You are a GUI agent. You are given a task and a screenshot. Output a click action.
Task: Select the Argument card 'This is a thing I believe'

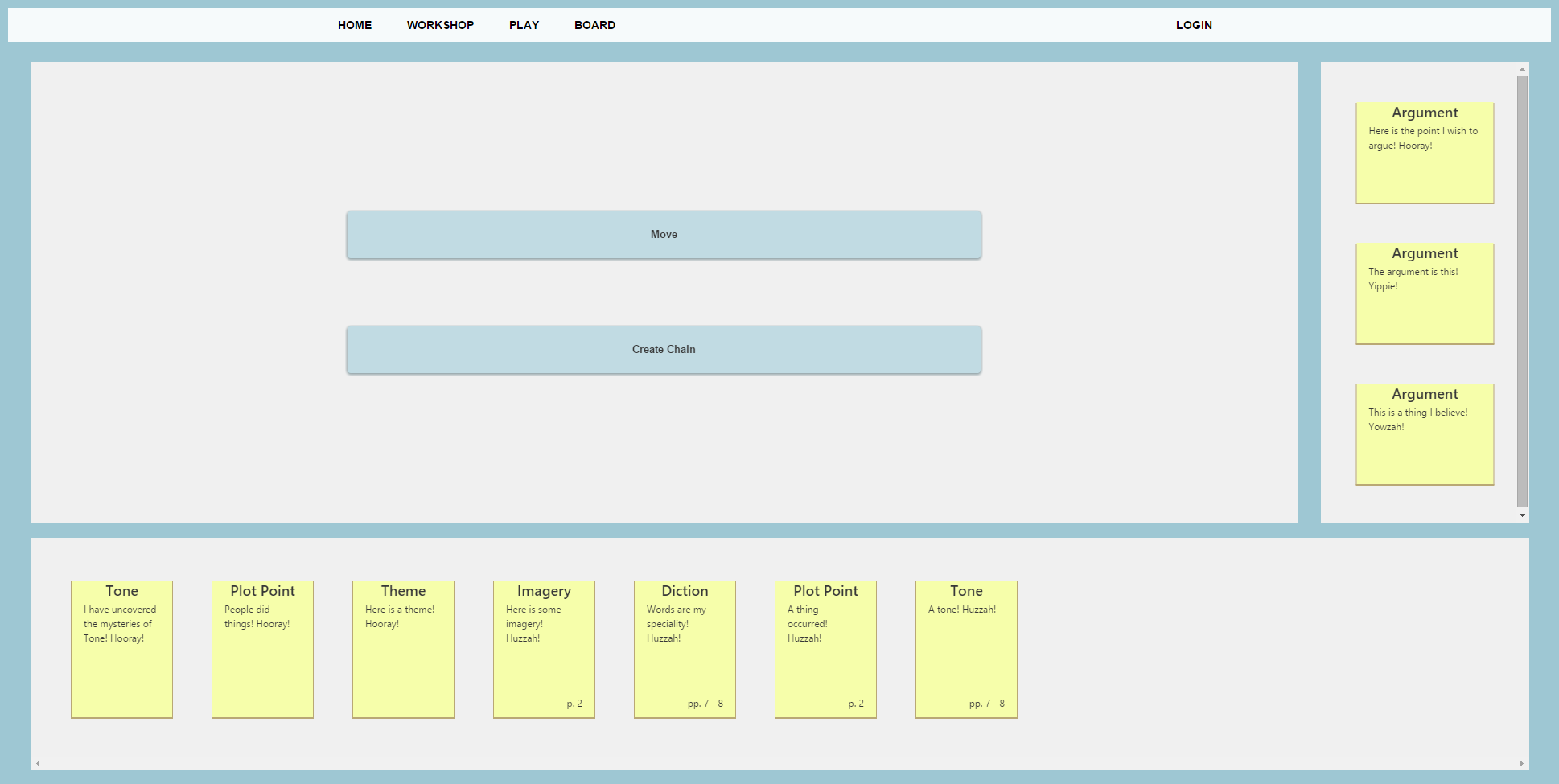point(1425,434)
